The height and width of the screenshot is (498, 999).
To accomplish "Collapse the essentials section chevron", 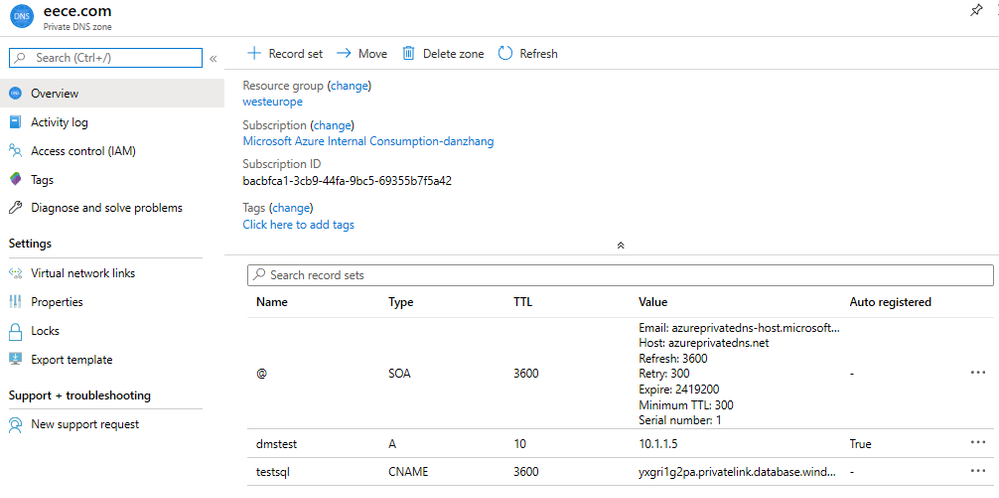I will point(620,245).
